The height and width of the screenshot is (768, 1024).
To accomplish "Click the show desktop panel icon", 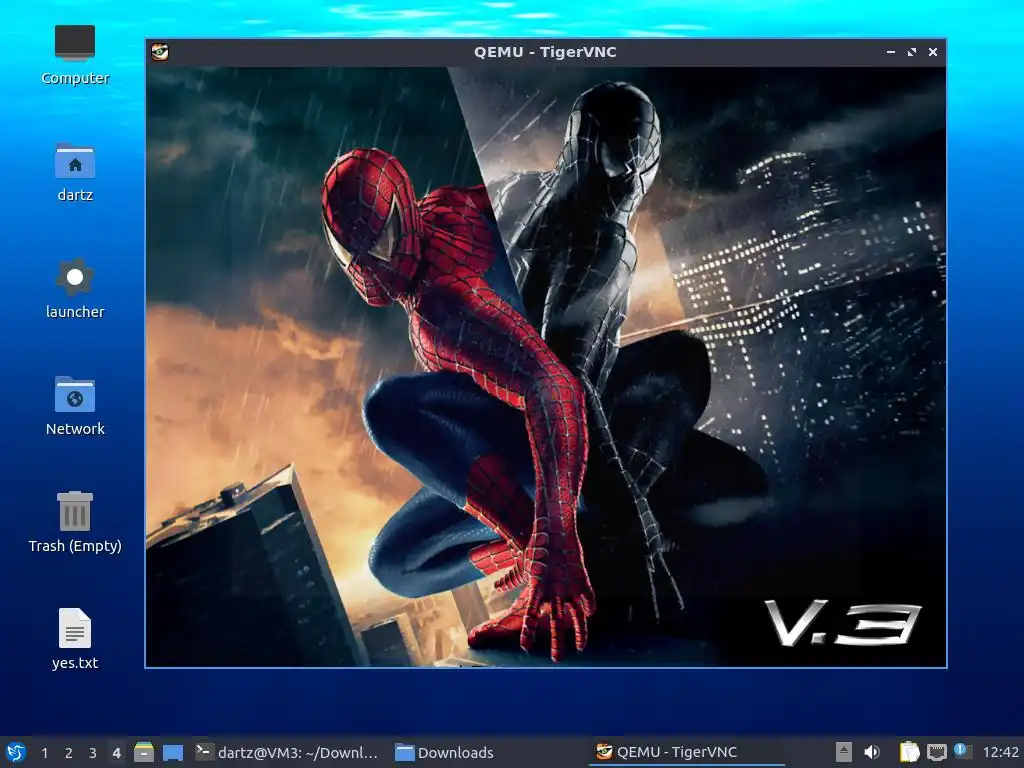I will tap(172, 752).
